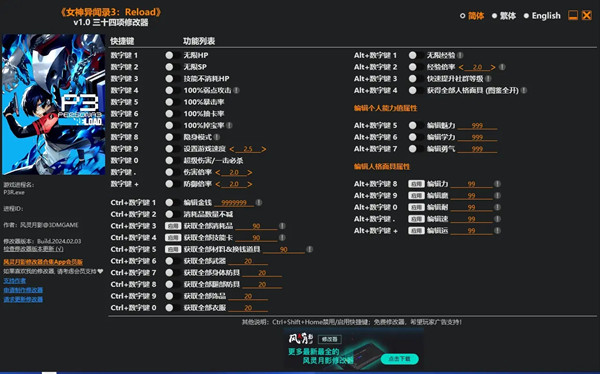Enable 获取全部衣服 toggle
This screenshot has width=600, height=374.
click(x=172, y=308)
